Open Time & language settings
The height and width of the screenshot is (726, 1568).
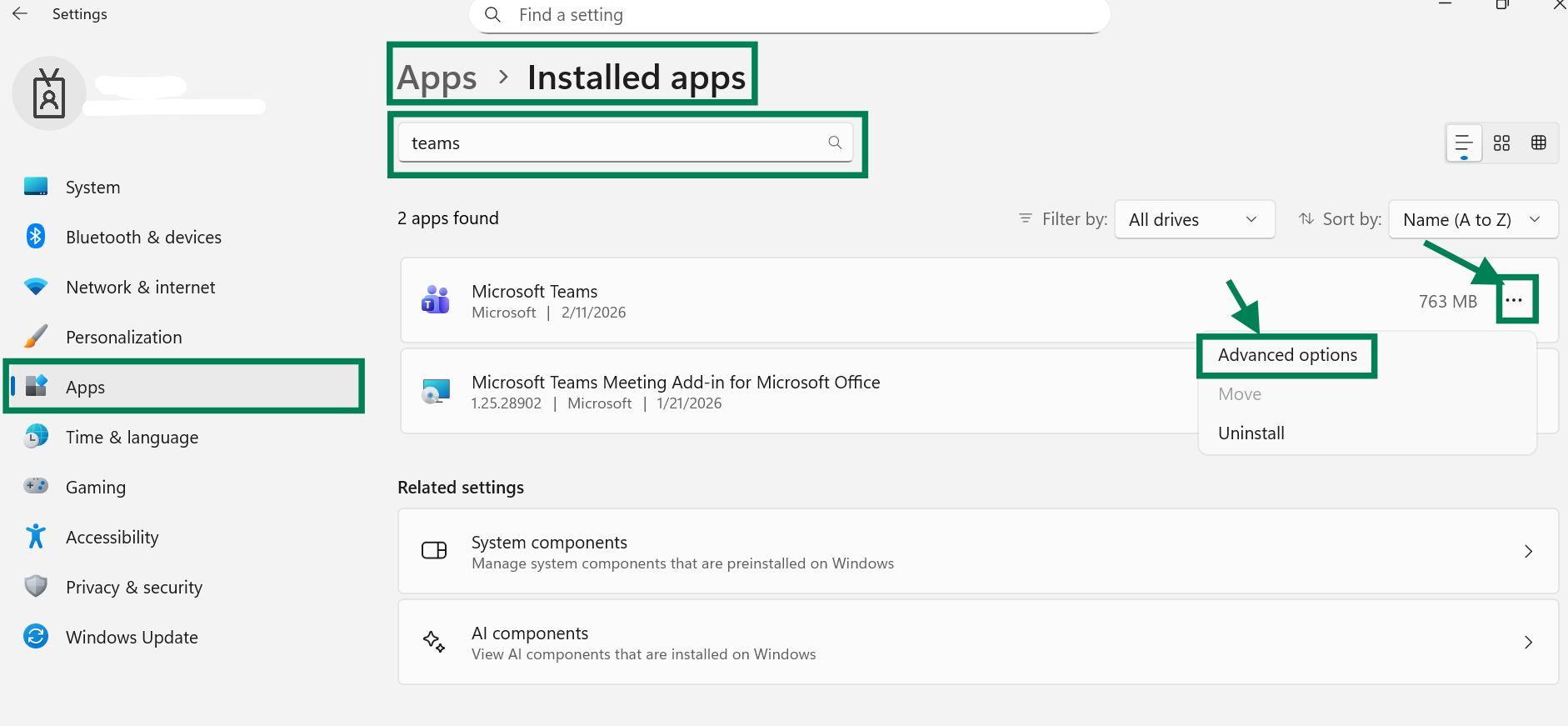click(183, 438)
